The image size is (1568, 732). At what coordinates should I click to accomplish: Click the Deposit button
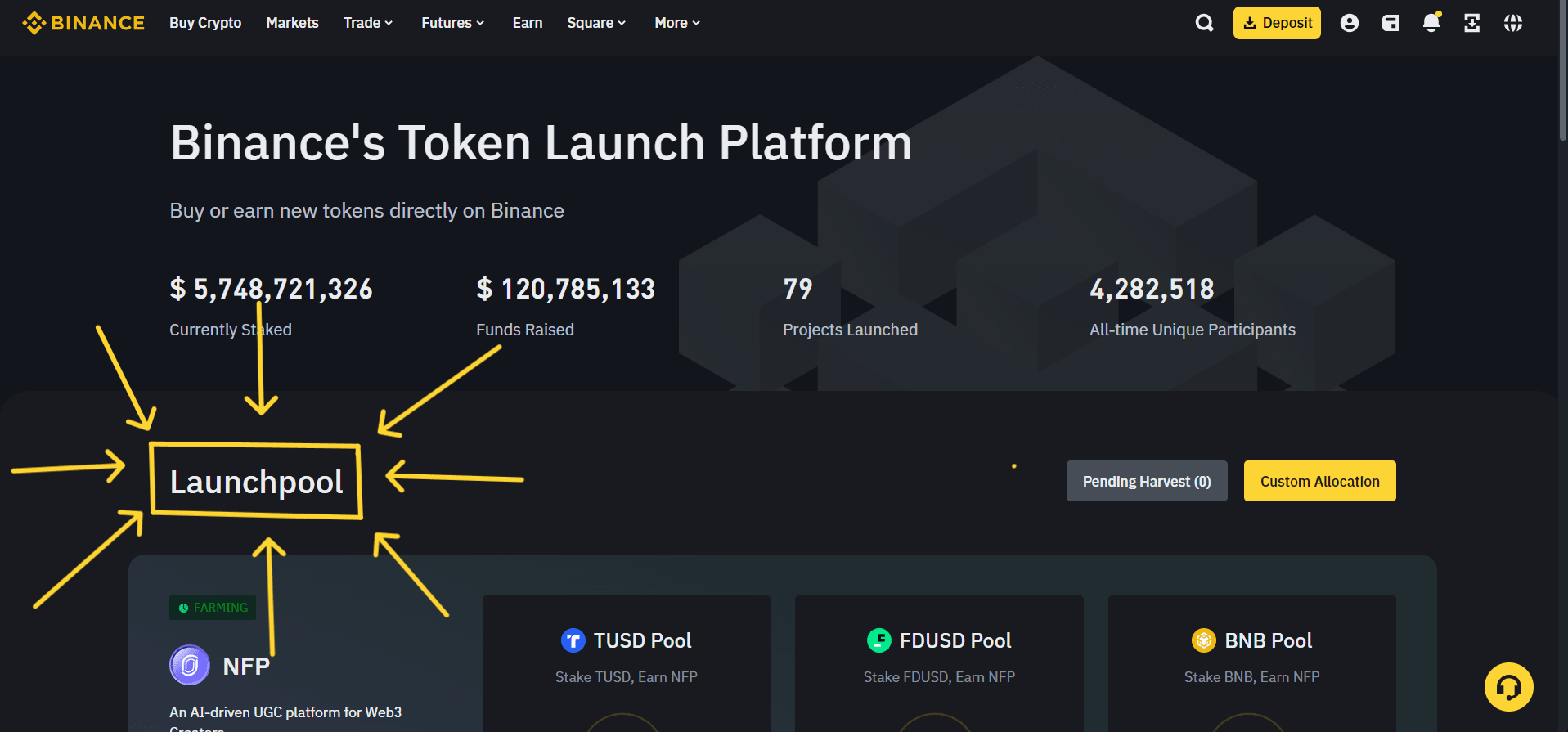(x=1277, y=23)
